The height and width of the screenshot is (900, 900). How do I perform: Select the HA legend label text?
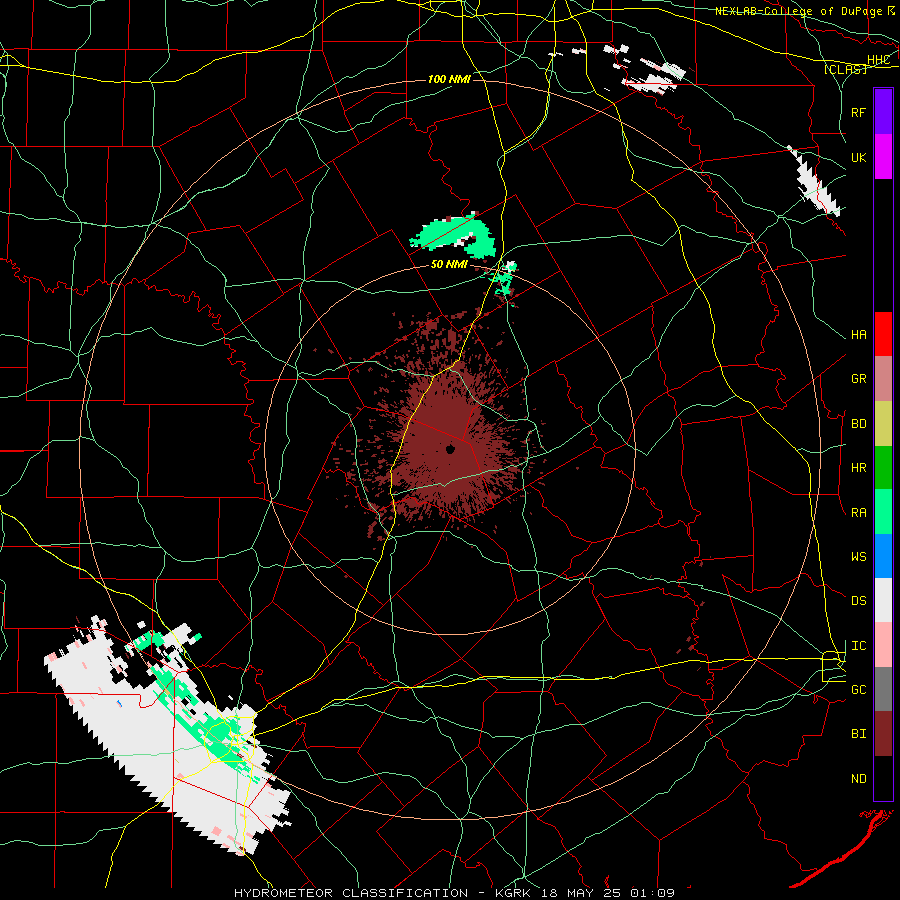859,335
